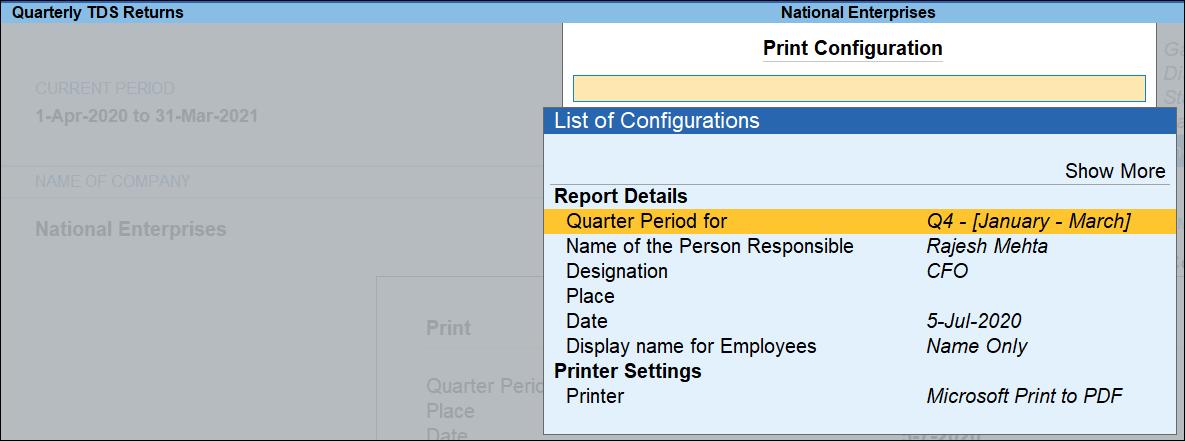Screen dimensions: 1185x441
Task: Click the 1-Apr-2020 to 31-Mar-2021 period text
Action: 146,116
